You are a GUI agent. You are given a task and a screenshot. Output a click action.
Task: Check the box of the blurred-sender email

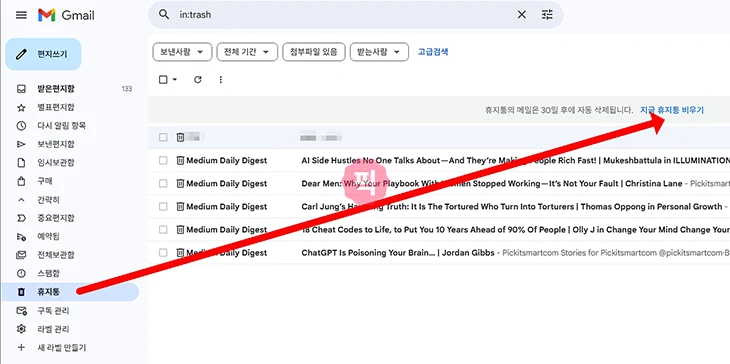(163, 137)
